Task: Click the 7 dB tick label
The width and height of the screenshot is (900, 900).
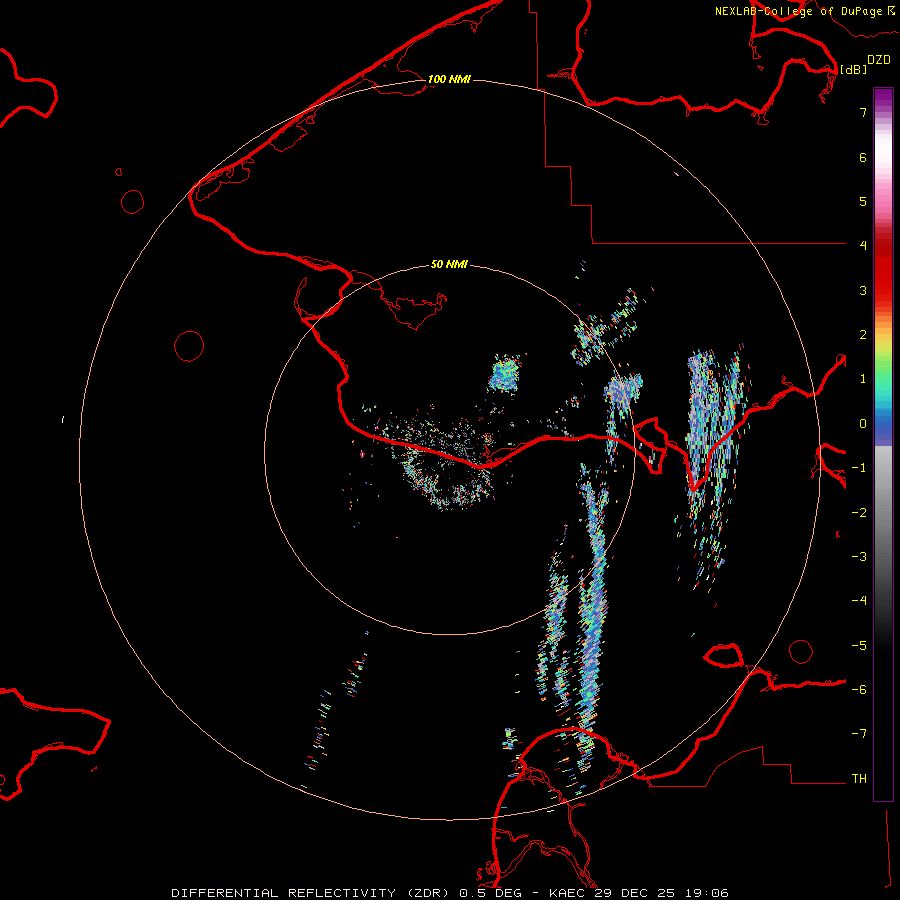Action: tap(863, 112)
